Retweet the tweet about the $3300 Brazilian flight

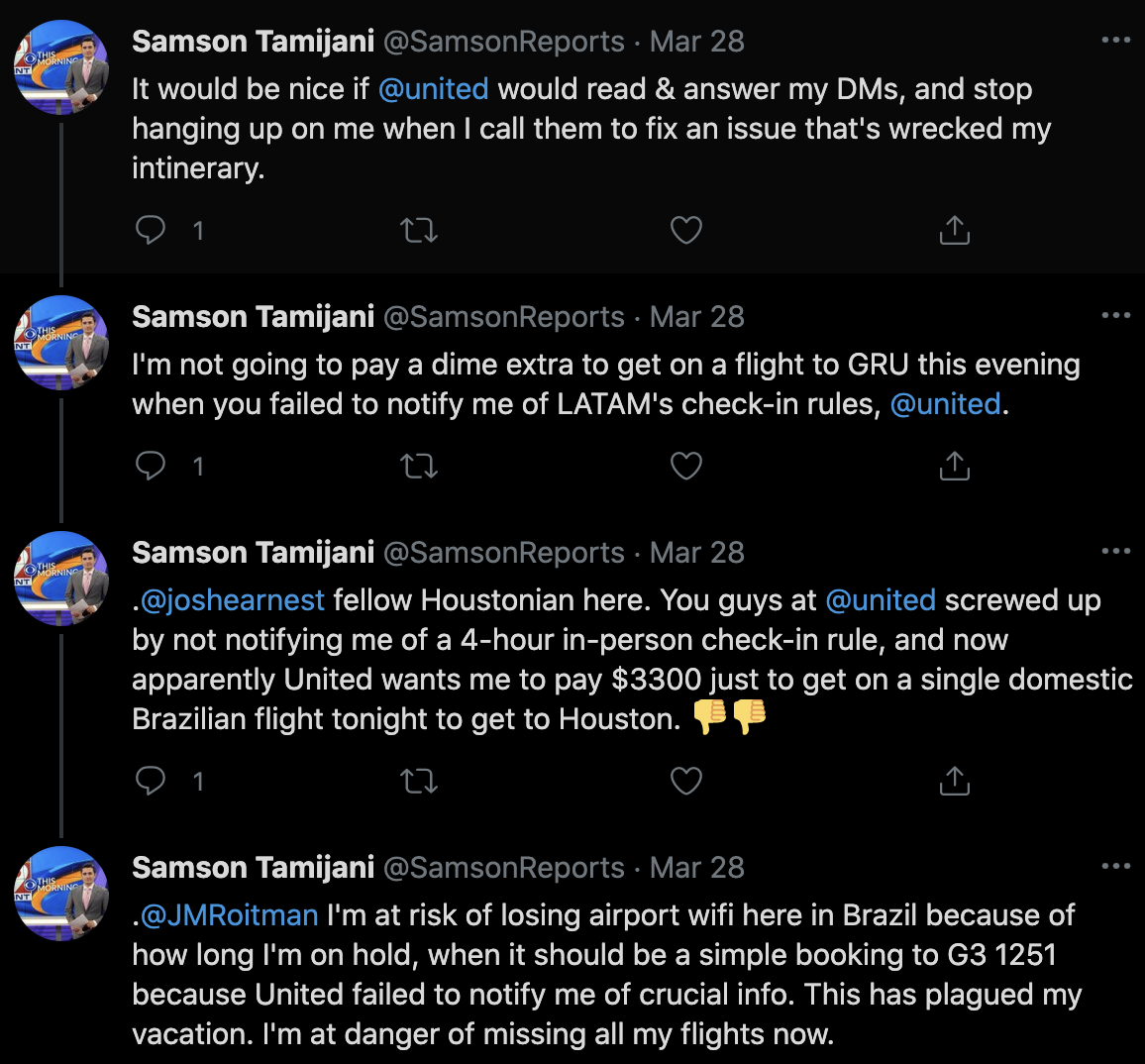tap(419, 781)
